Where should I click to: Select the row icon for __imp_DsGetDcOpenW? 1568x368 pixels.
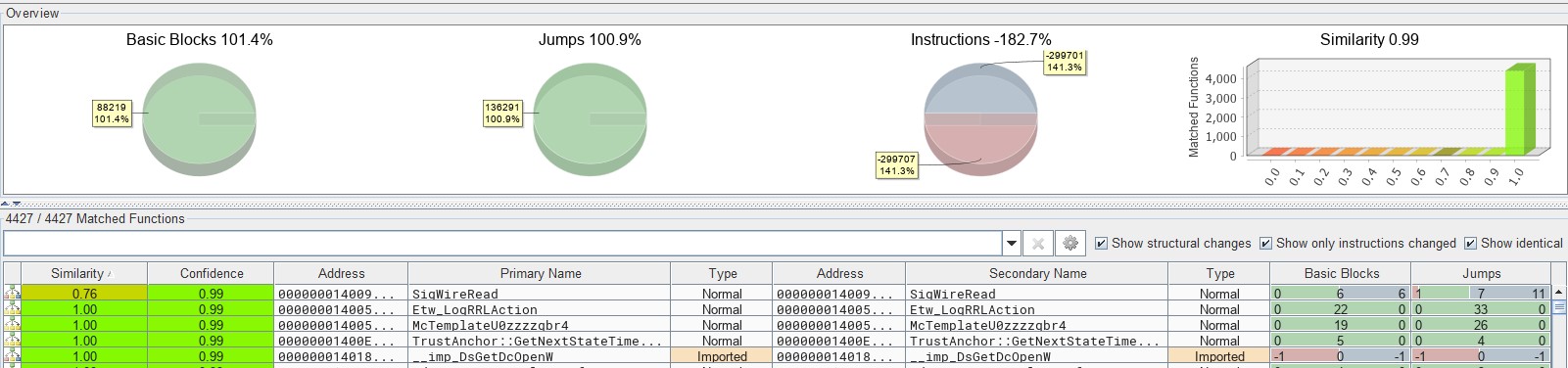13,355
